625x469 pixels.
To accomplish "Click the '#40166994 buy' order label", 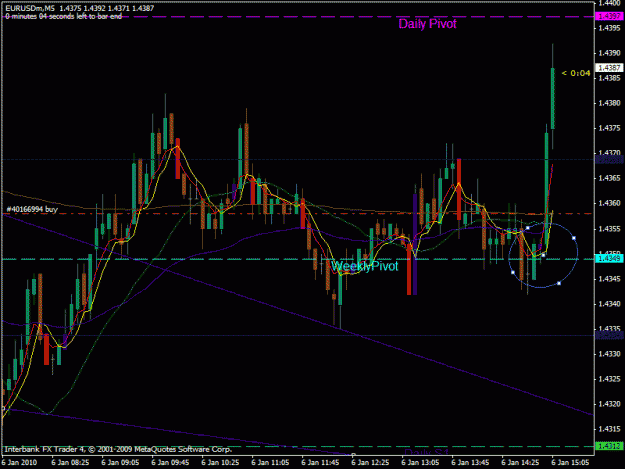I will tap(32, 209).
